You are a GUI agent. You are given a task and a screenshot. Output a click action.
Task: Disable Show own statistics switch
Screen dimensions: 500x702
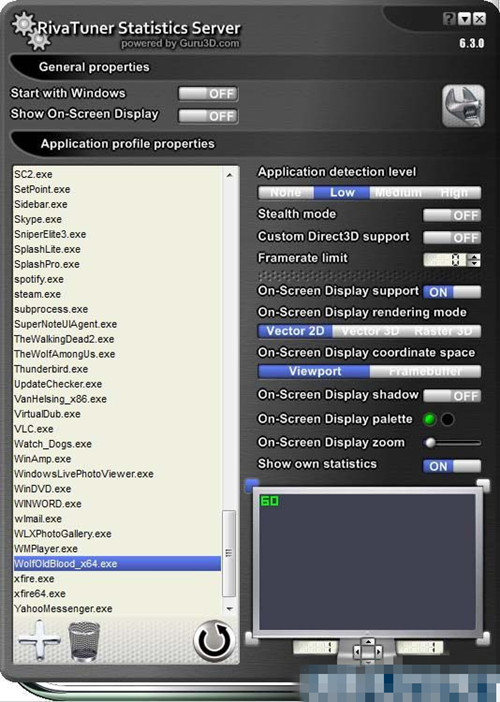pyautogui.click(x=452, y=466)
